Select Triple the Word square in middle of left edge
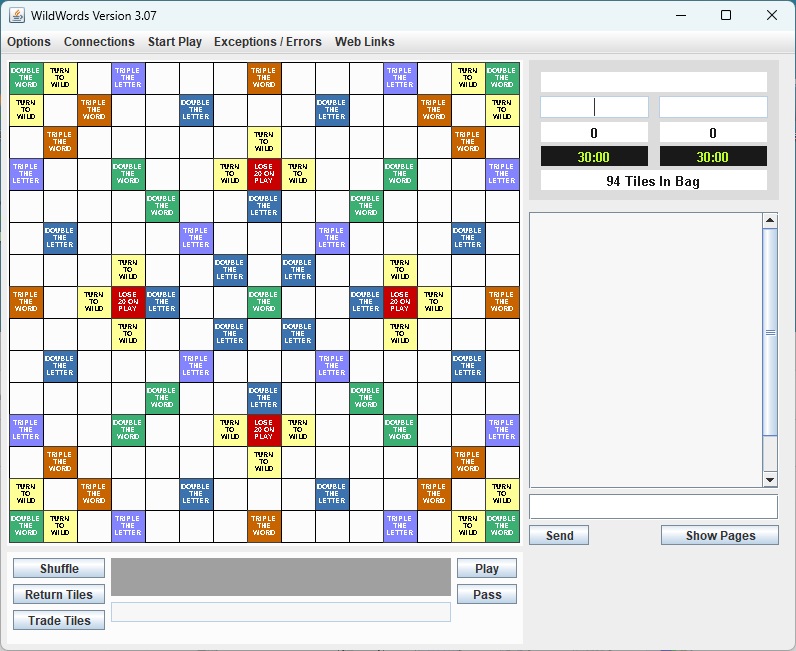796x651 pixels. (26, 302)
